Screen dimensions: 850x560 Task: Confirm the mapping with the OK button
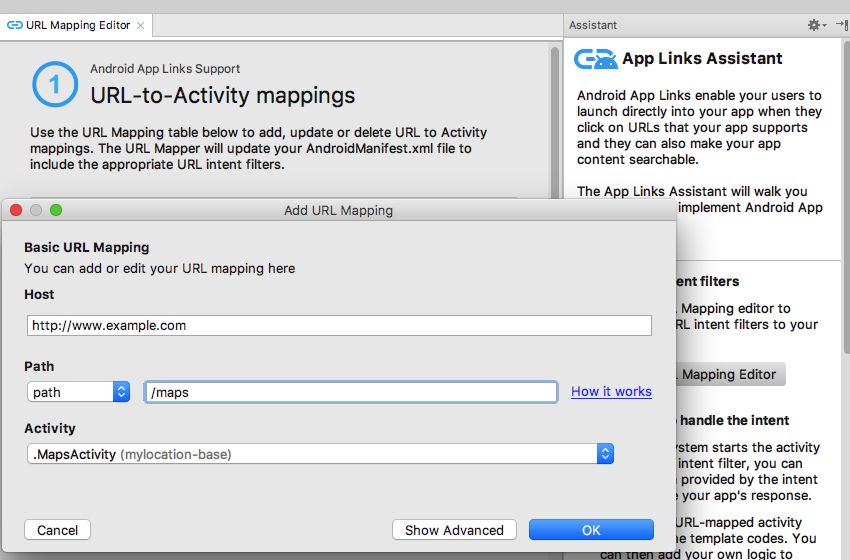point(591,530)
